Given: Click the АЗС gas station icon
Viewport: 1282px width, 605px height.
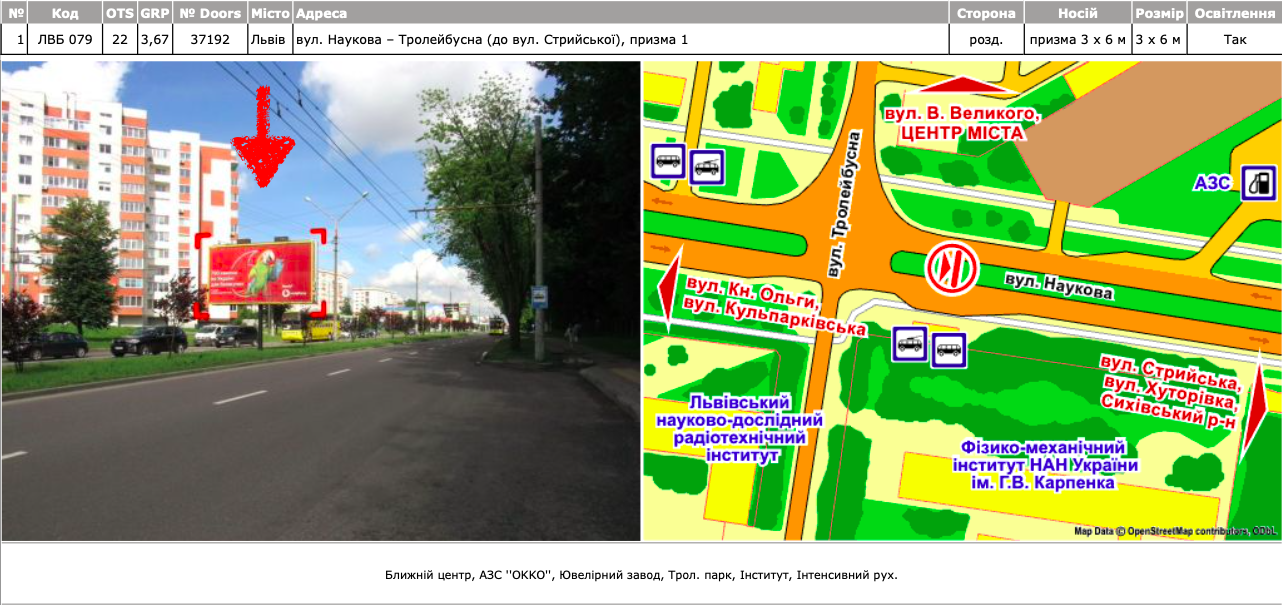Looking at the screenshot, I should (x=1258, y=183).
